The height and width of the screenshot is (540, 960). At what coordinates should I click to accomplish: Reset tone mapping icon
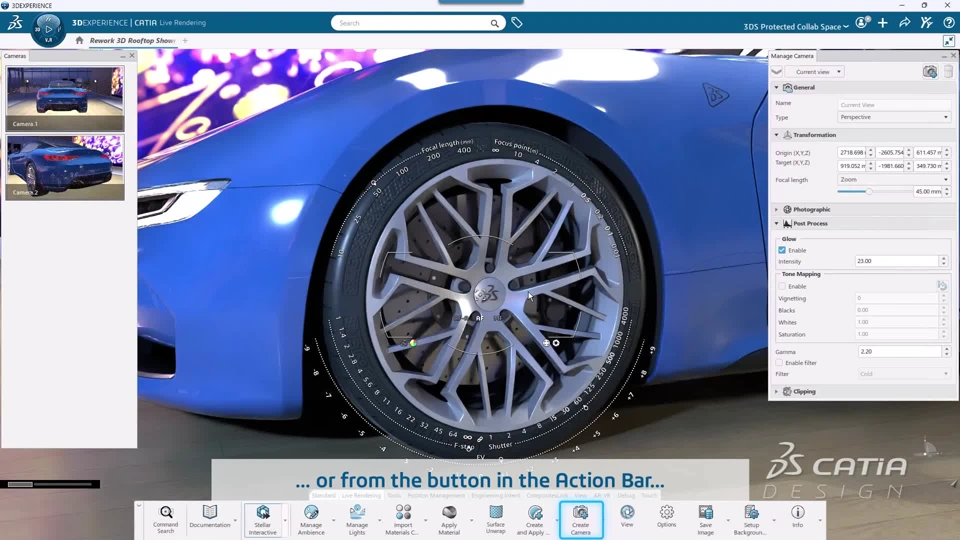[x=942, y=286]
